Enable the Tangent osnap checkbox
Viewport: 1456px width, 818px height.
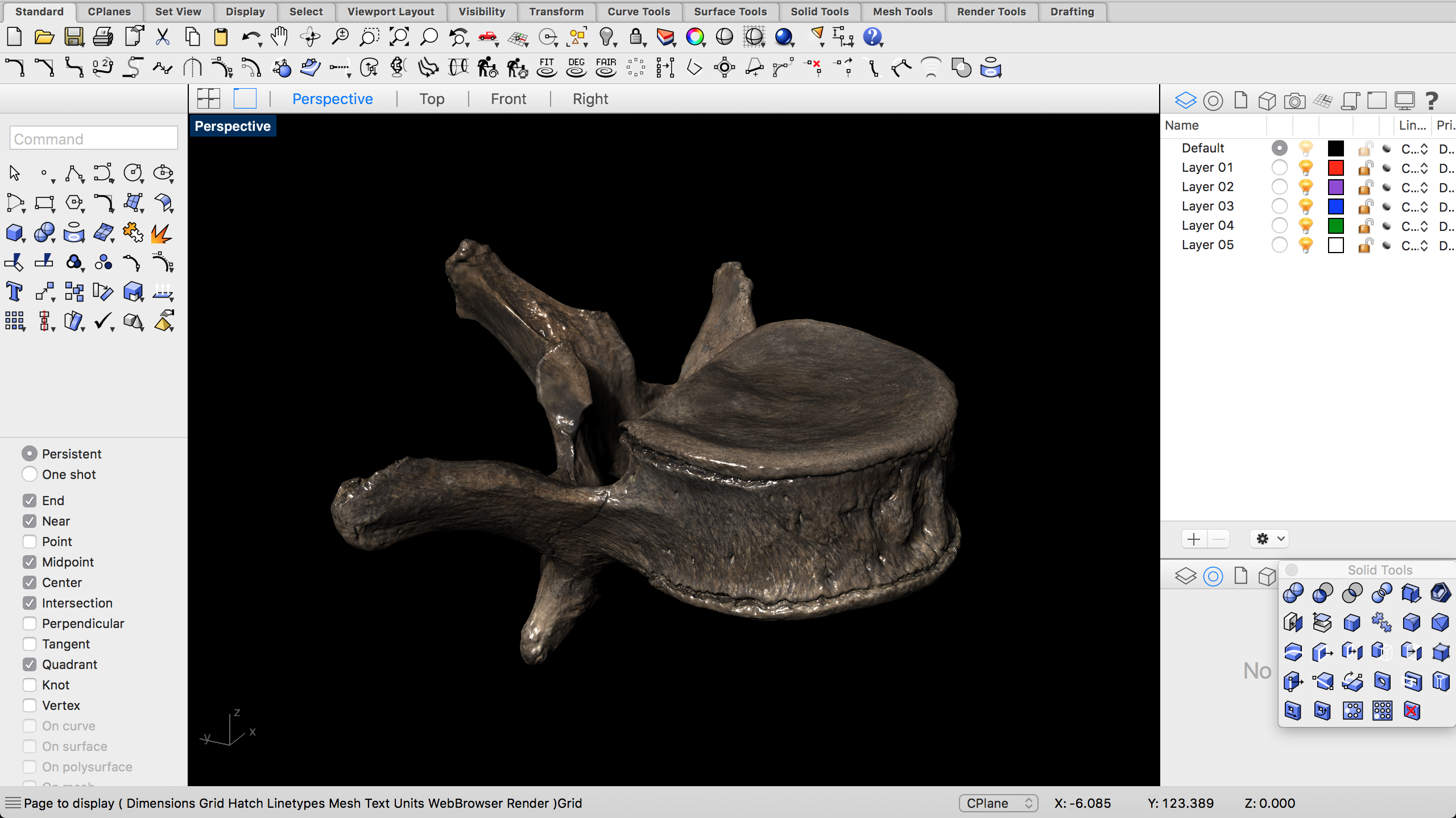30,644
